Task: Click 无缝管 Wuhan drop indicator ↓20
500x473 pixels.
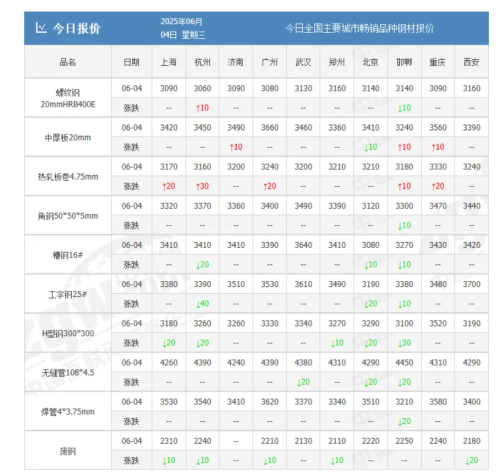Action: [x=303, y=382]
